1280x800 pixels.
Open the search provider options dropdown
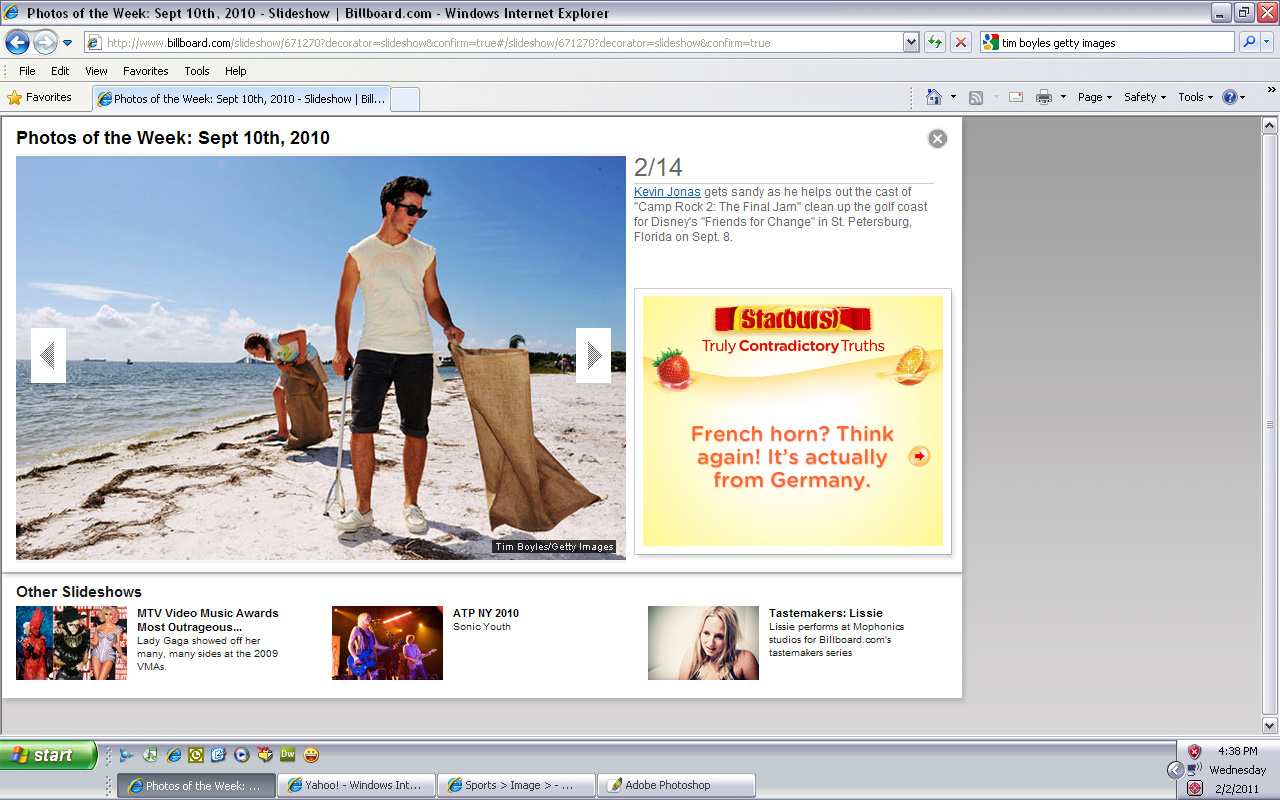(1267, 43)
